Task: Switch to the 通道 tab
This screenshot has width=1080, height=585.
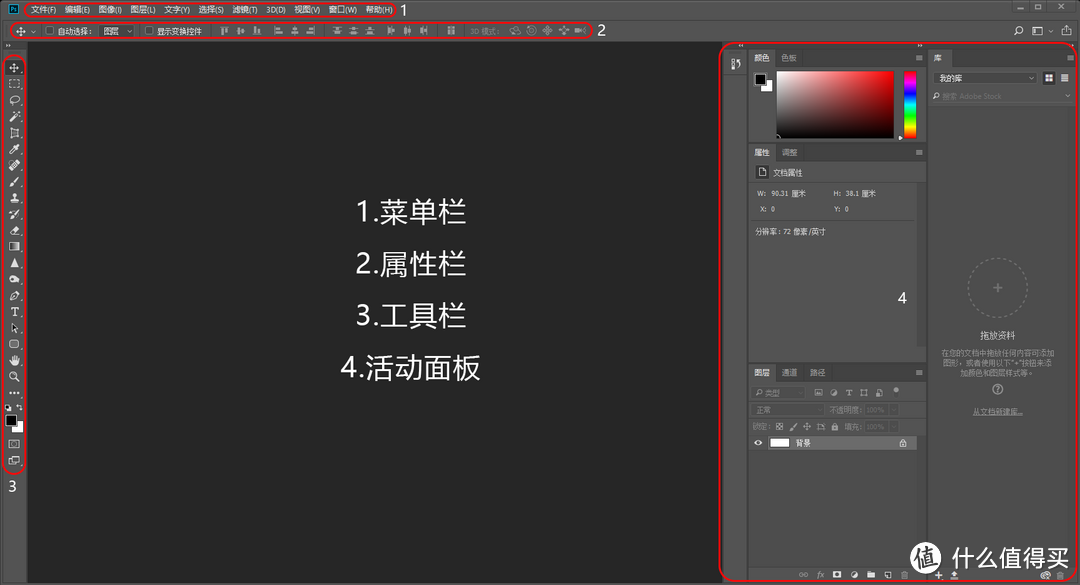Action: pos(789,372)
